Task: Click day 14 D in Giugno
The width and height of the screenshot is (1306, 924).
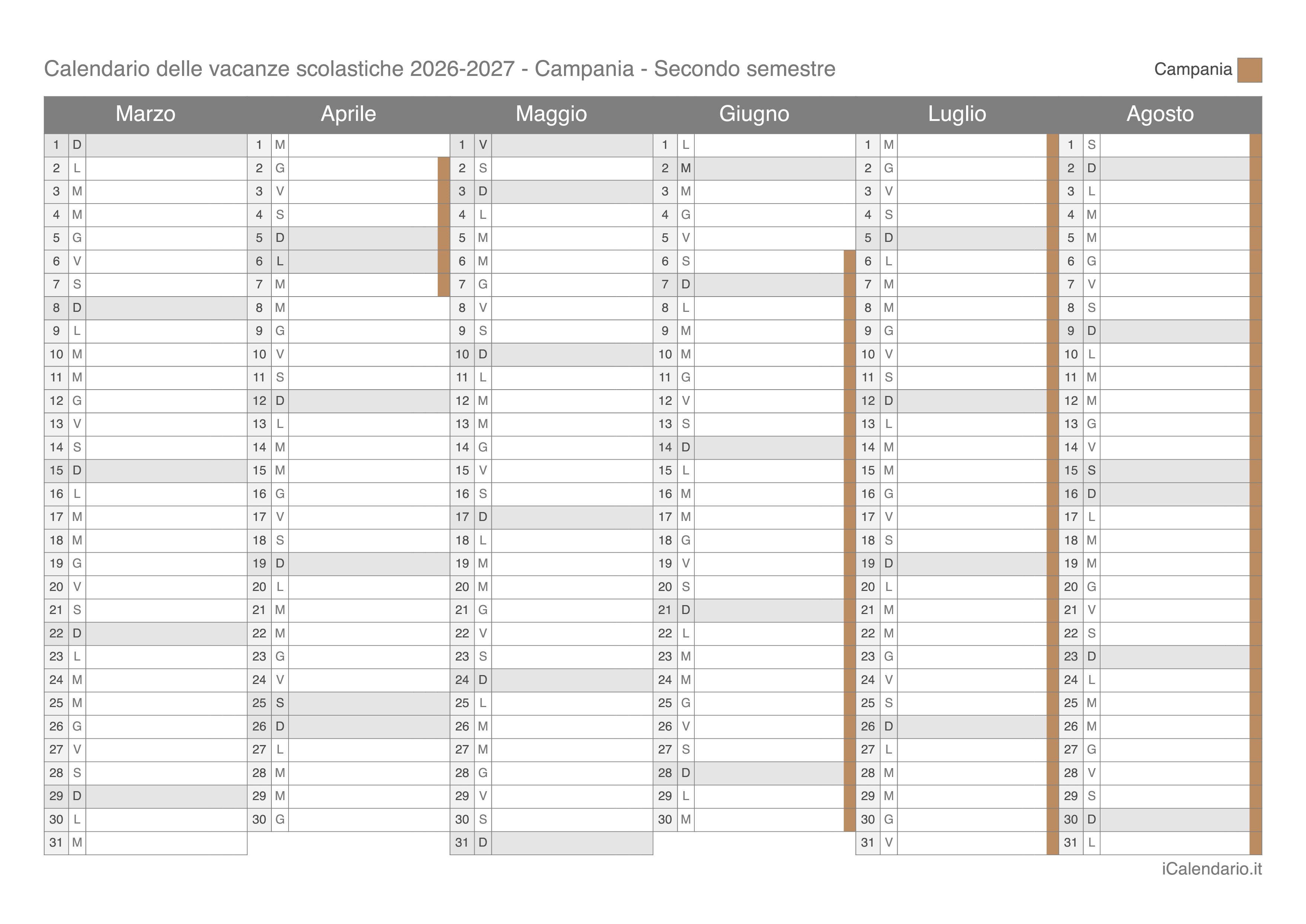Action: point(754,448)
